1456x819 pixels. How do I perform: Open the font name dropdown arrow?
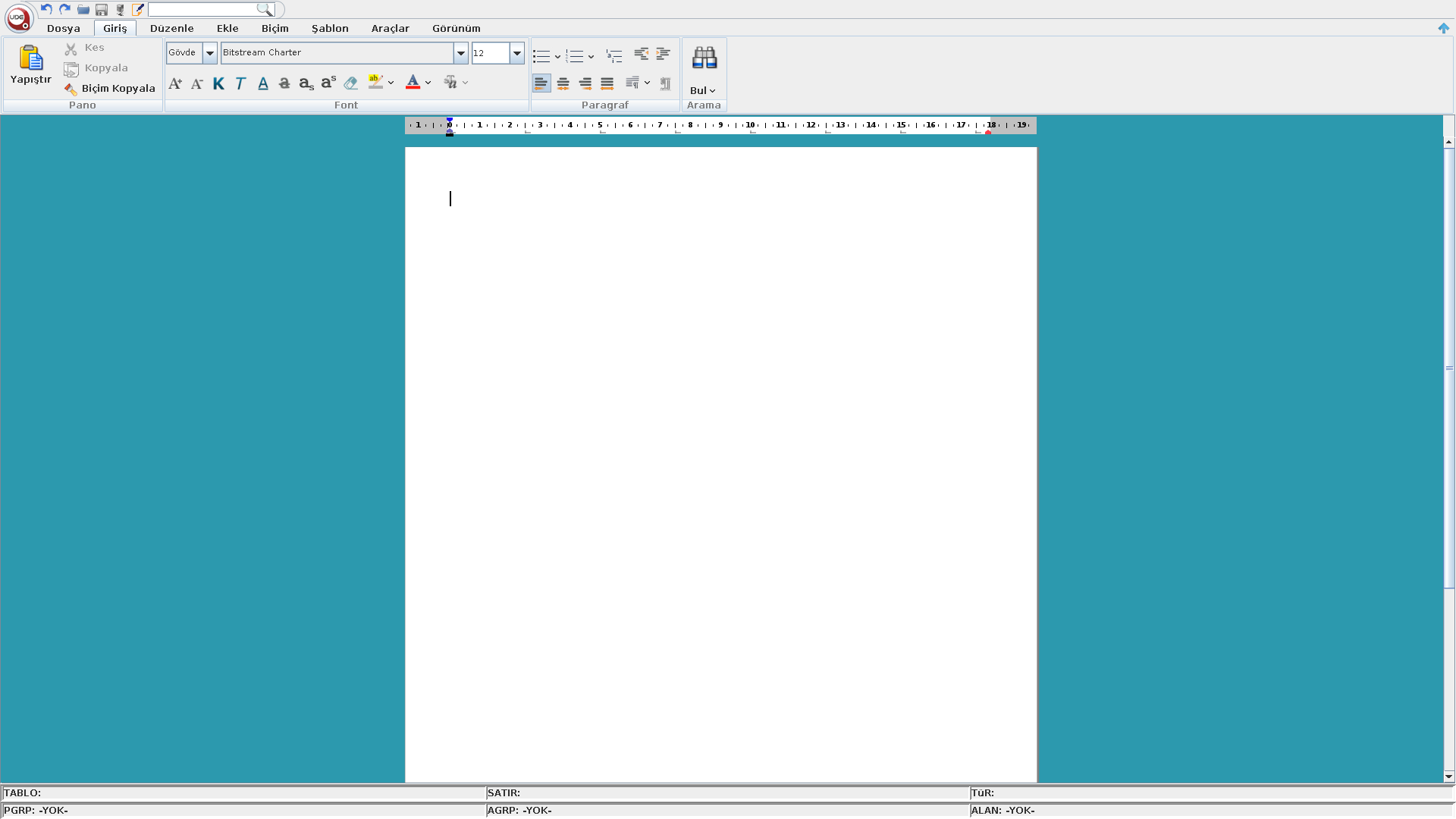460,53
